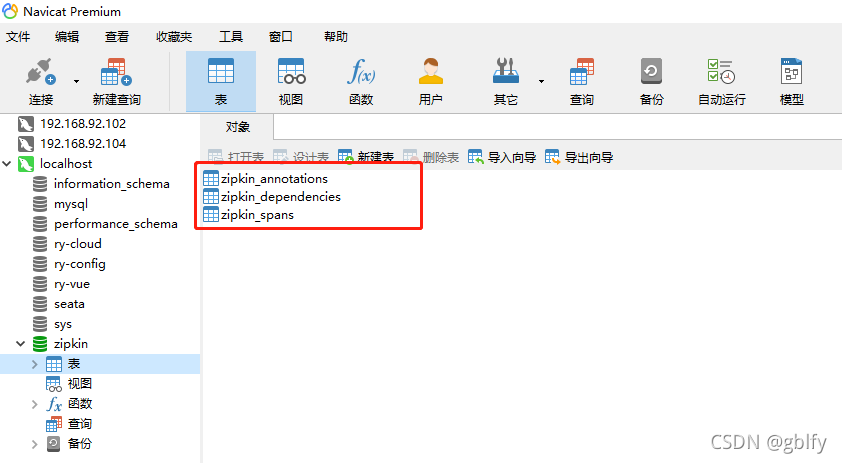
Task: Click the Import Wizard (导入向导) button
Action: pyautogui.click(x=502, y=157)
